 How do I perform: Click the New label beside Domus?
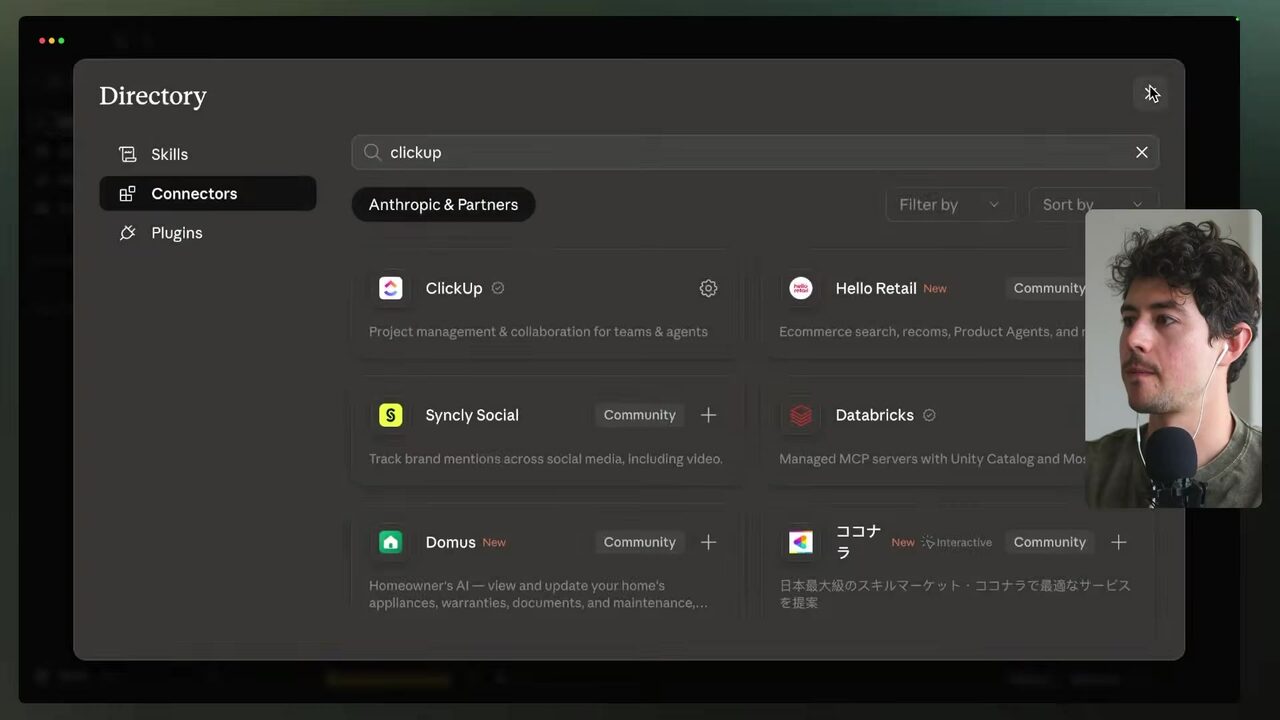pos(494,542)
